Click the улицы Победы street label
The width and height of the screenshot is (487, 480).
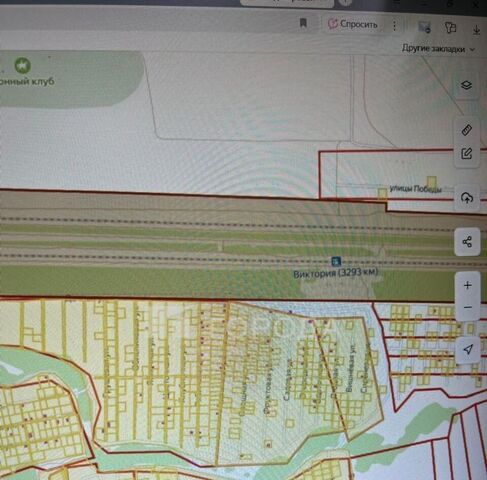click(x=415, y=189)
